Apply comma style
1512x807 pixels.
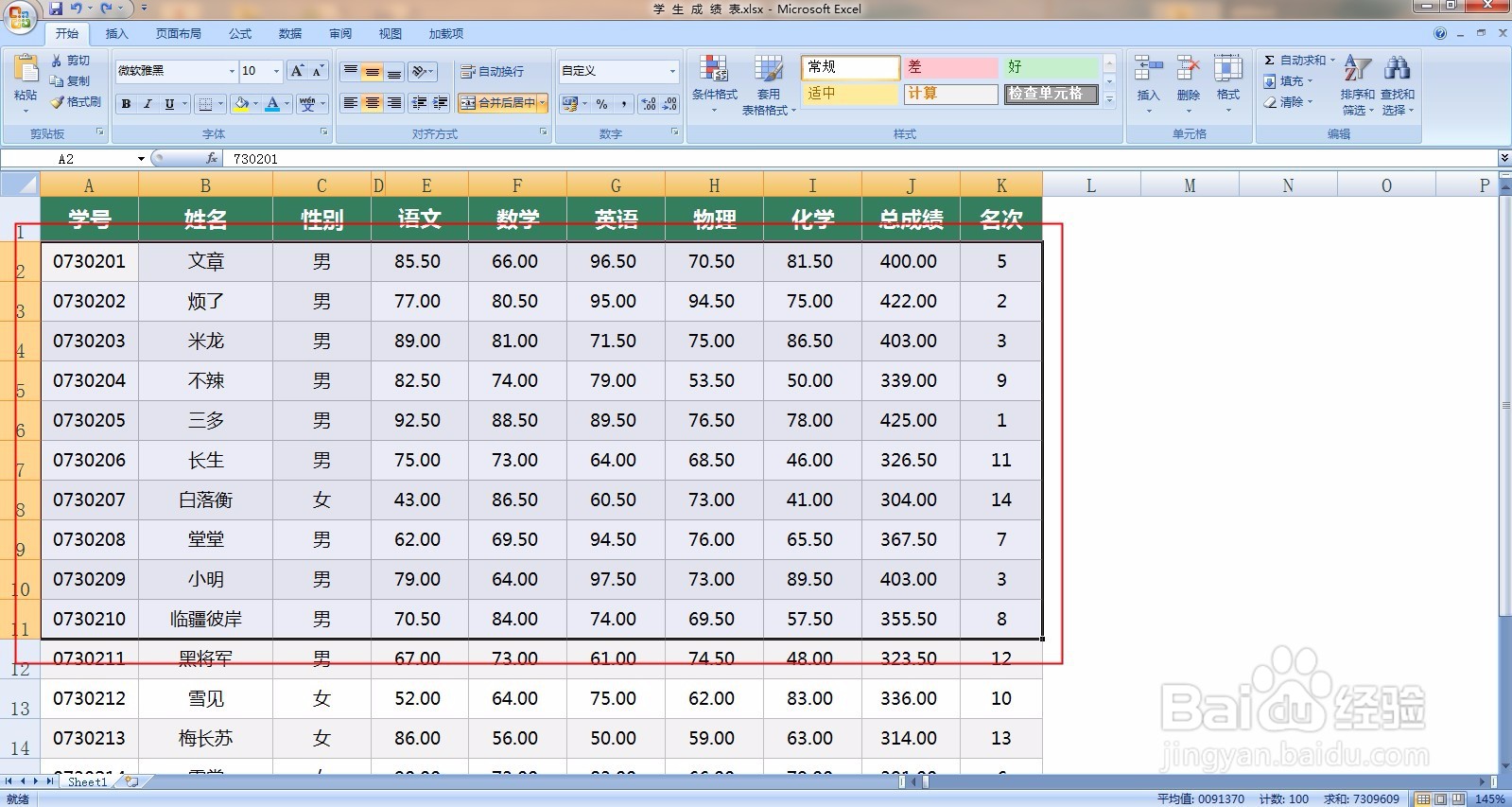pyautogui.click(x=624, y=103)
